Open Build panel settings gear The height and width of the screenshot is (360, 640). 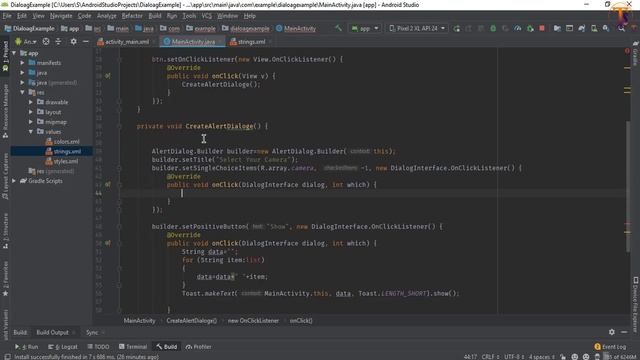(x=611, y=332)
